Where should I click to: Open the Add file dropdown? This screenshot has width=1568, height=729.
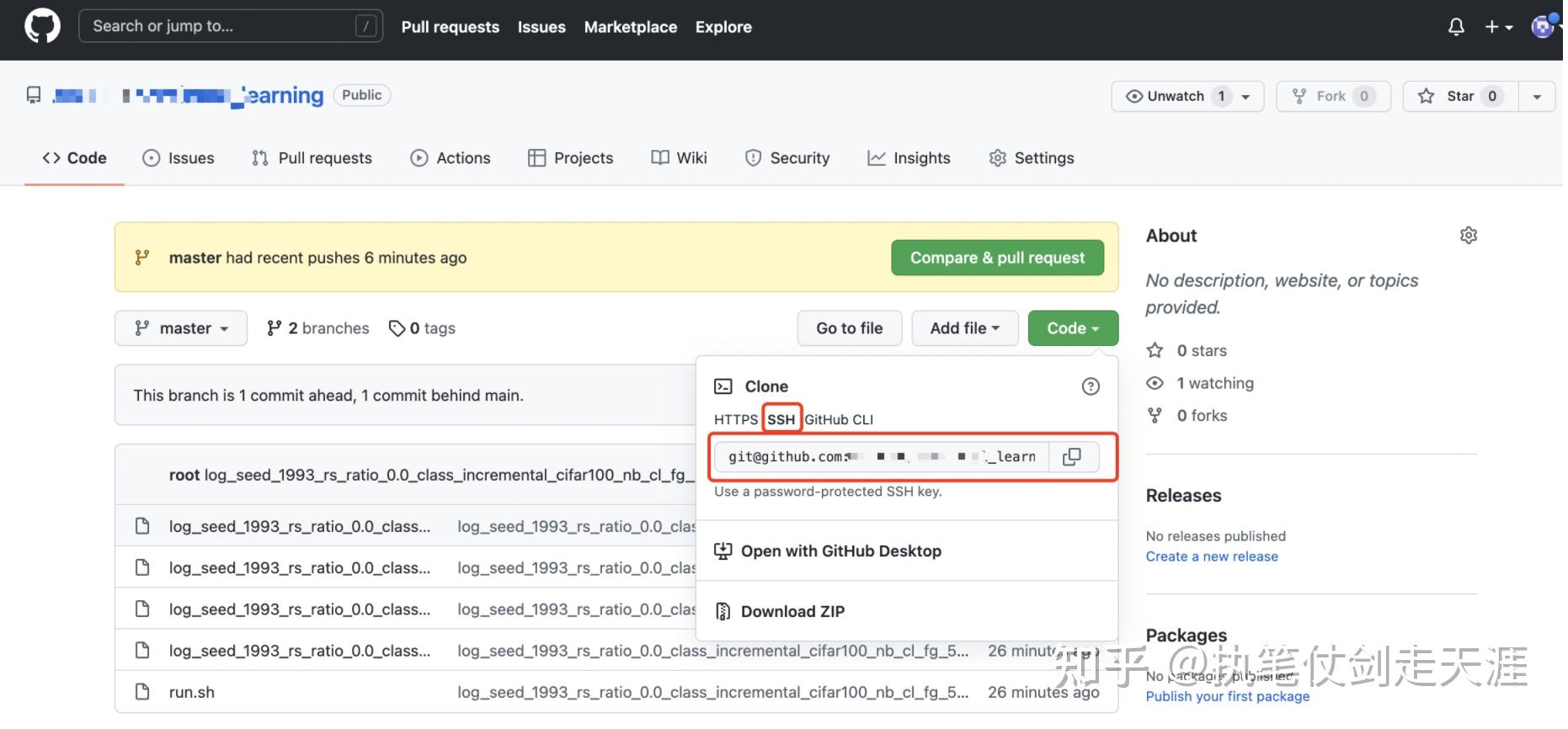pos(964,328)
